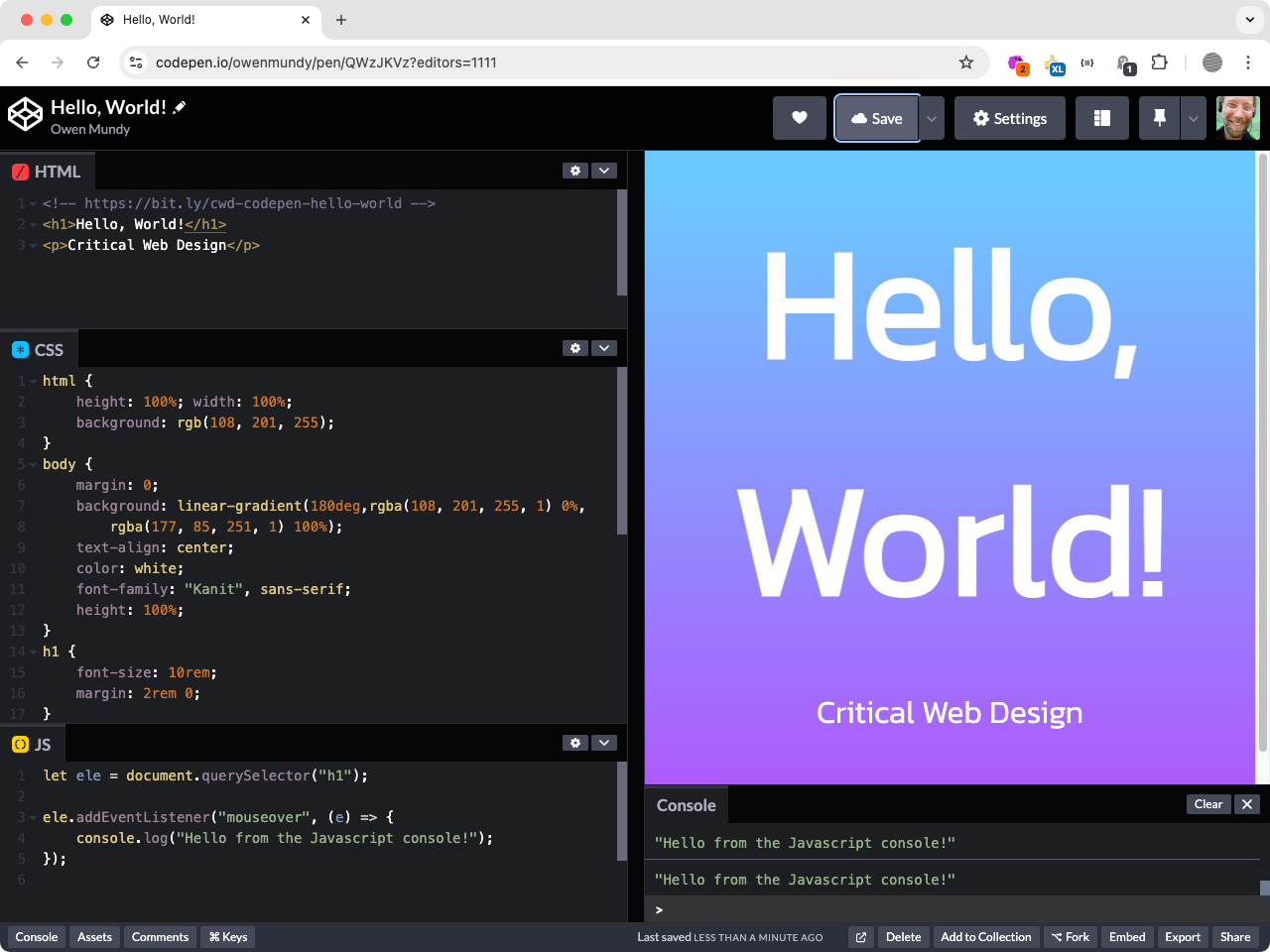The height and width of the screenshot is (952, 1270).
Task: Open the CSS editor chevron dropdown
Action: (x=604, y=348)
